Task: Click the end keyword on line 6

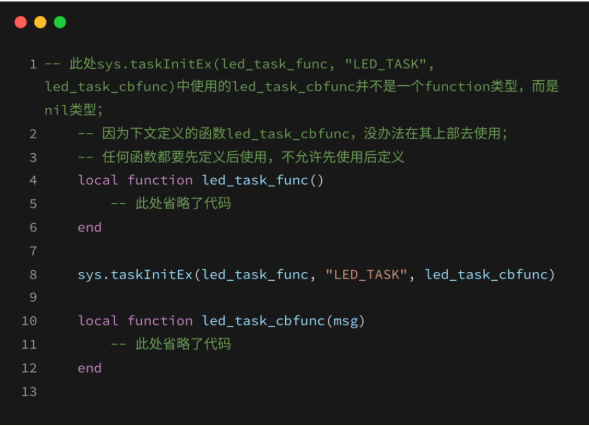Action: pyautogui.click(x=89, y=228)
